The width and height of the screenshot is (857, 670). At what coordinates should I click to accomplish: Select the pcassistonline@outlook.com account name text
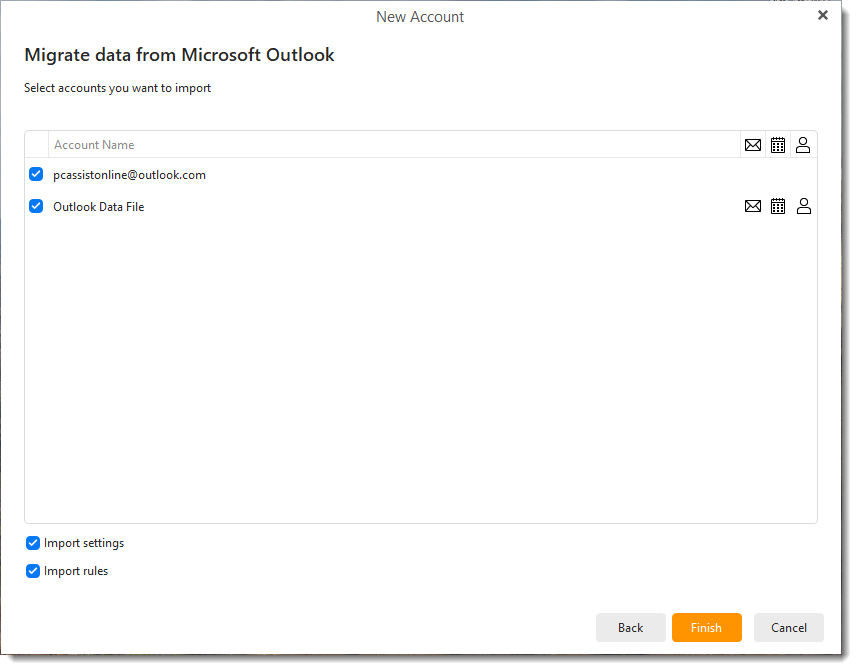[x=129, y=175]
